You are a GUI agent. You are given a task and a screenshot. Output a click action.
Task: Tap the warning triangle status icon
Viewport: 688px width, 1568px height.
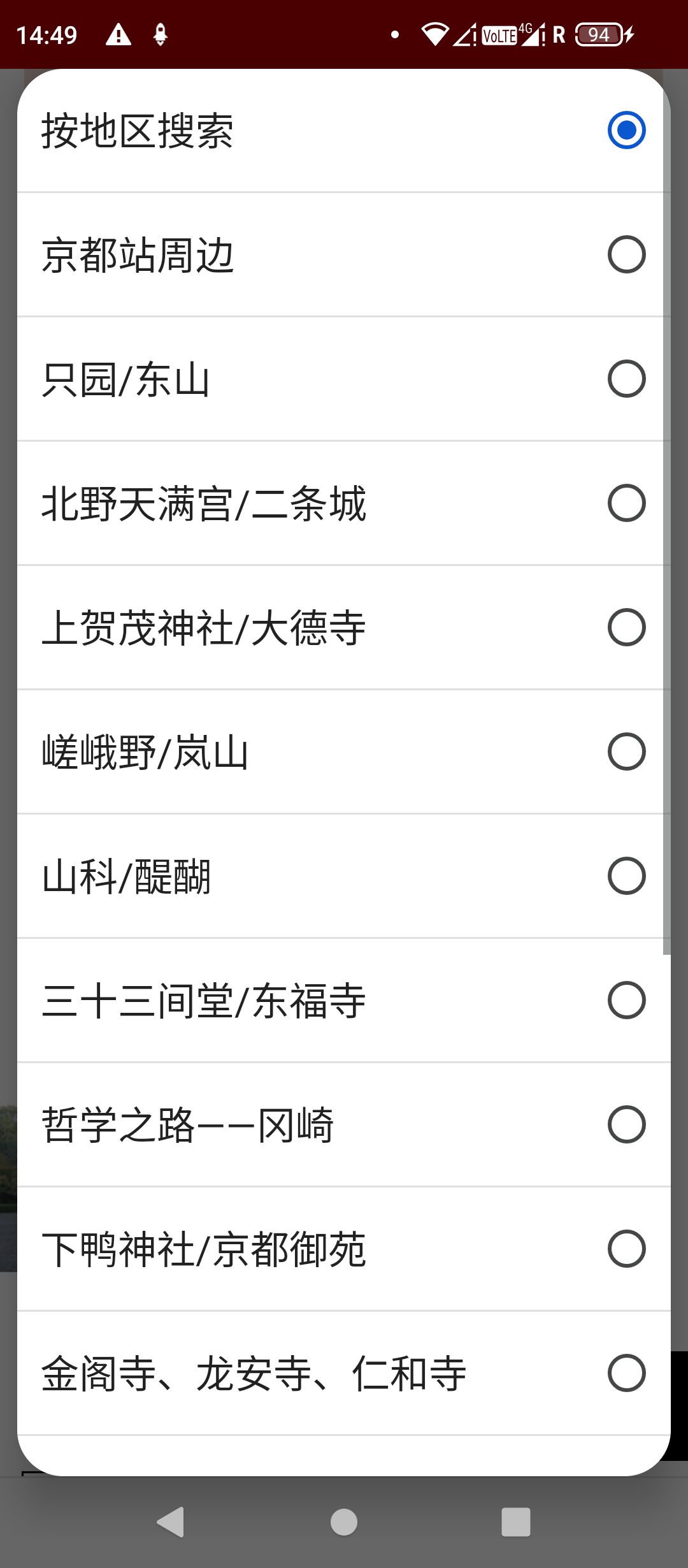[118, 34]
